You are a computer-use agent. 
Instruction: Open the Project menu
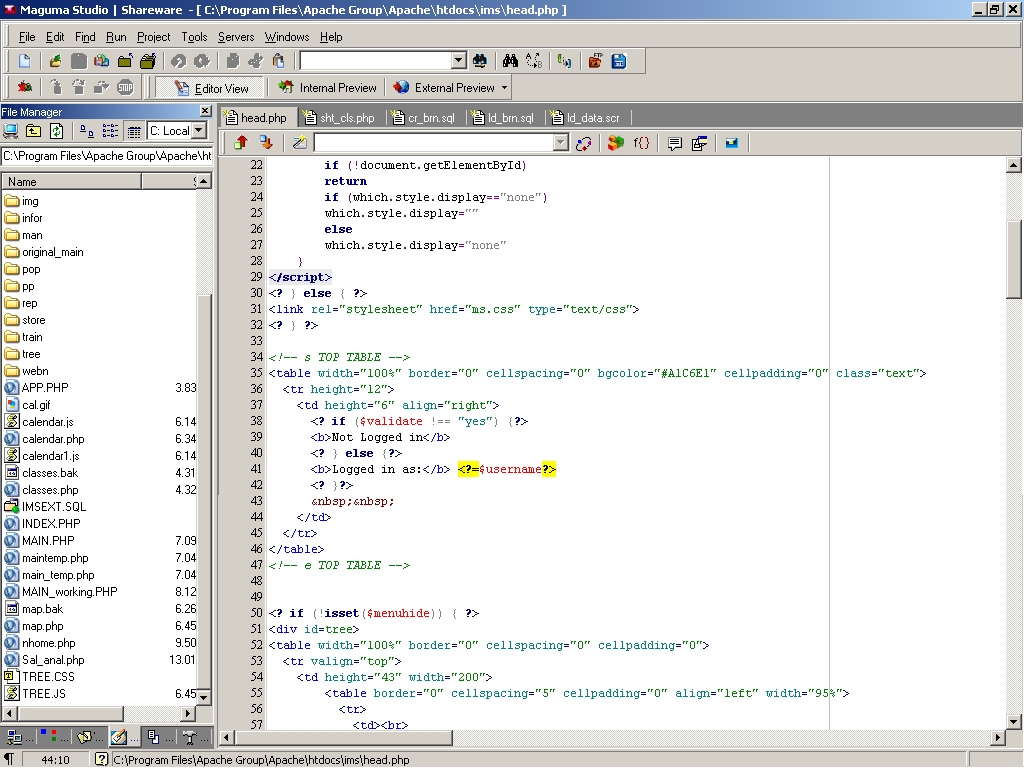pos(153,37)
